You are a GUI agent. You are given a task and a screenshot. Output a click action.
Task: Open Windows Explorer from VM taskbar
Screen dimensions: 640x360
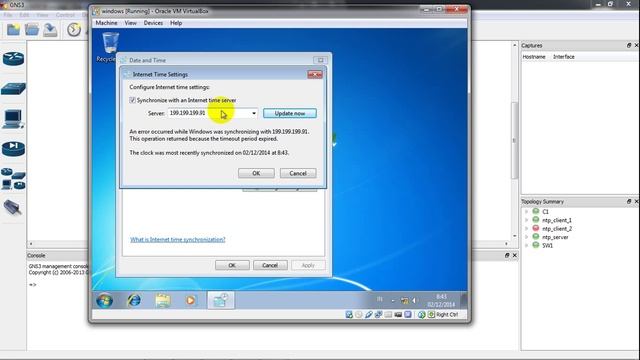pyautogui.click(x=162, y=300)
